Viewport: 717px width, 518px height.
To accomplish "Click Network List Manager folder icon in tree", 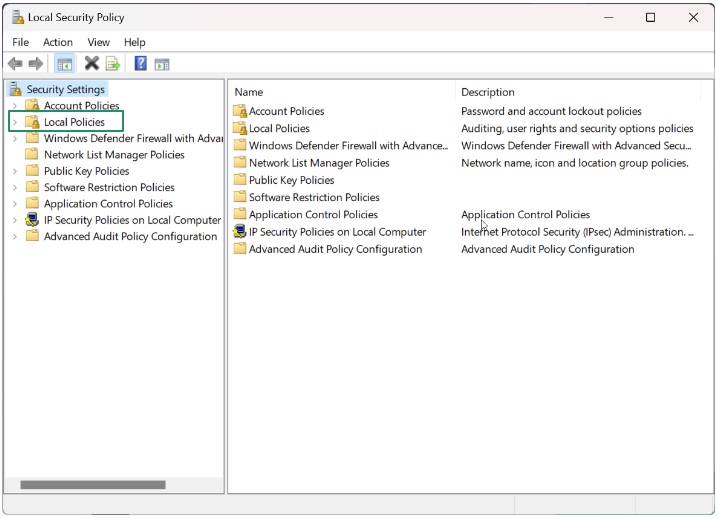I will [32, 155].
